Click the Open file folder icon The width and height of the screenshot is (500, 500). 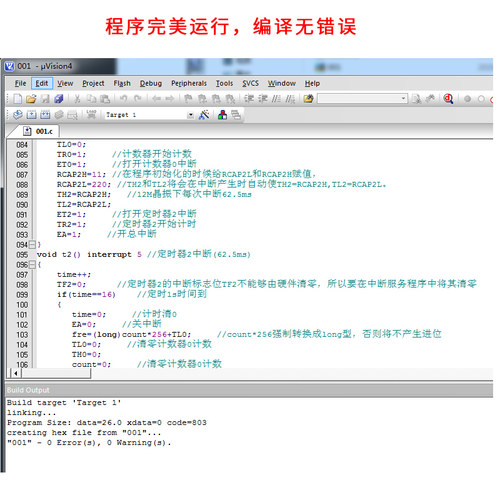31,99
